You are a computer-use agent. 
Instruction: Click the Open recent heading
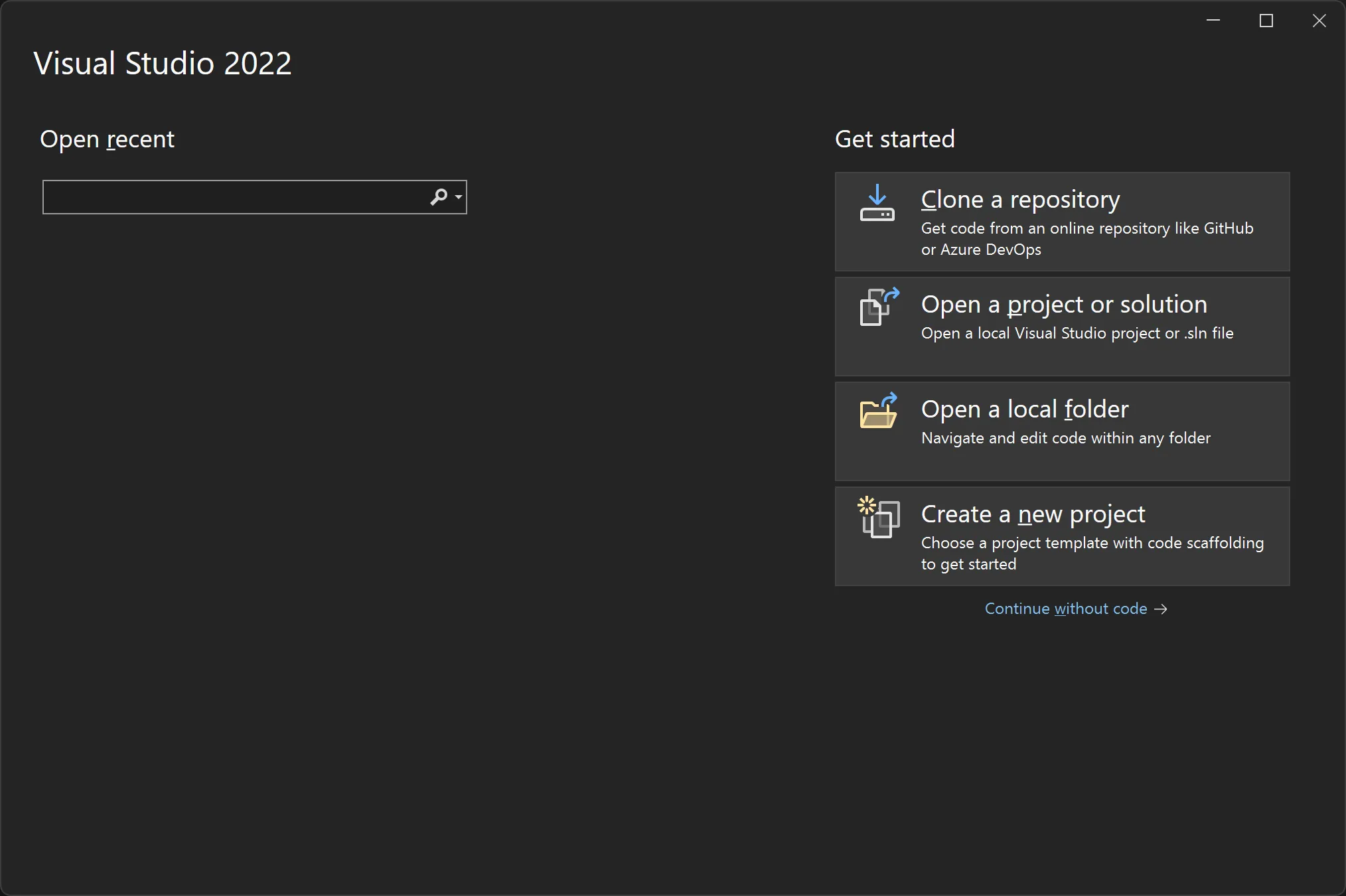(108, 139)
